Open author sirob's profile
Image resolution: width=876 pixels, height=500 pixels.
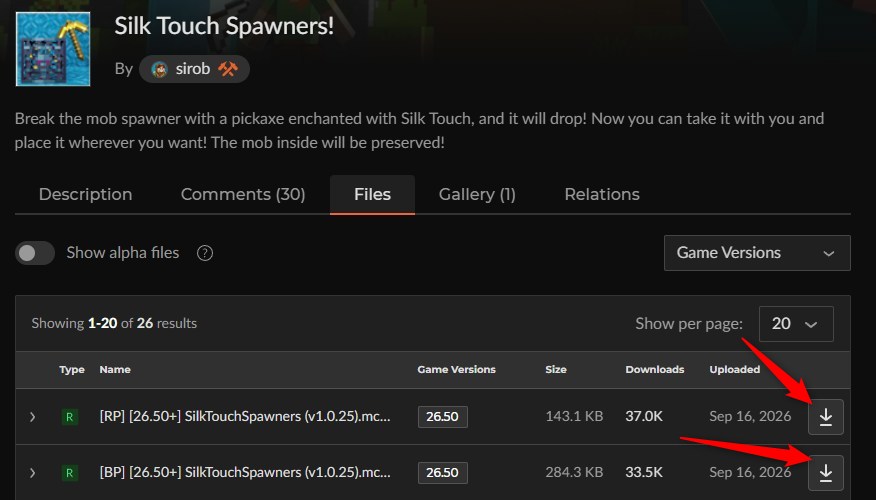tap(194, 69)
